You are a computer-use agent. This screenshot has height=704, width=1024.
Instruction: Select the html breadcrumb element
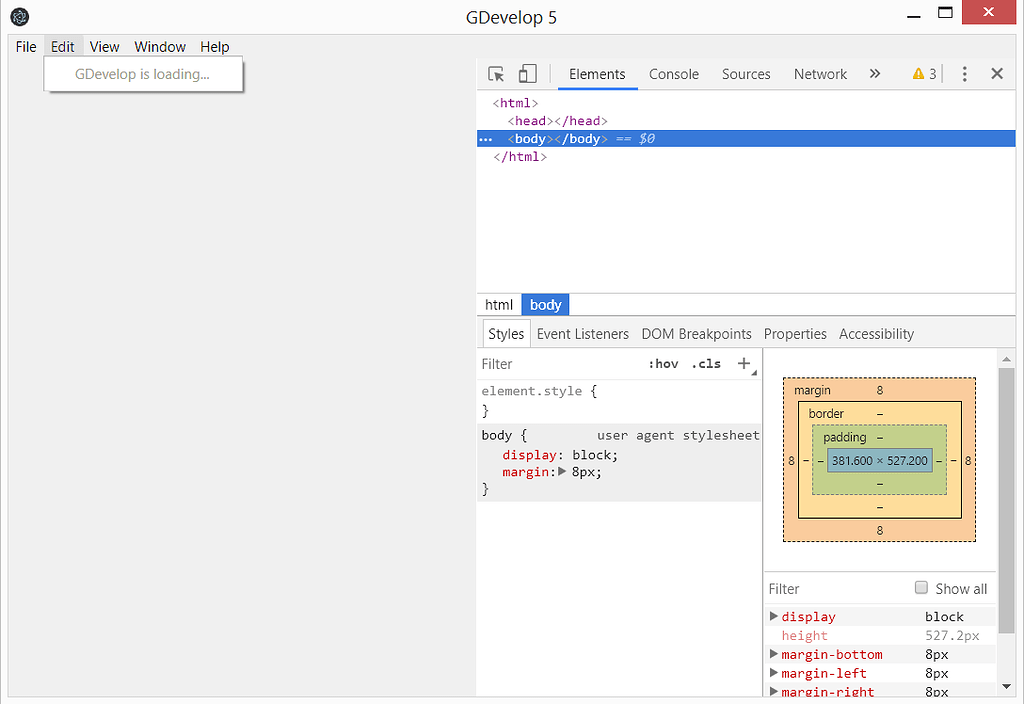(499, 305)
